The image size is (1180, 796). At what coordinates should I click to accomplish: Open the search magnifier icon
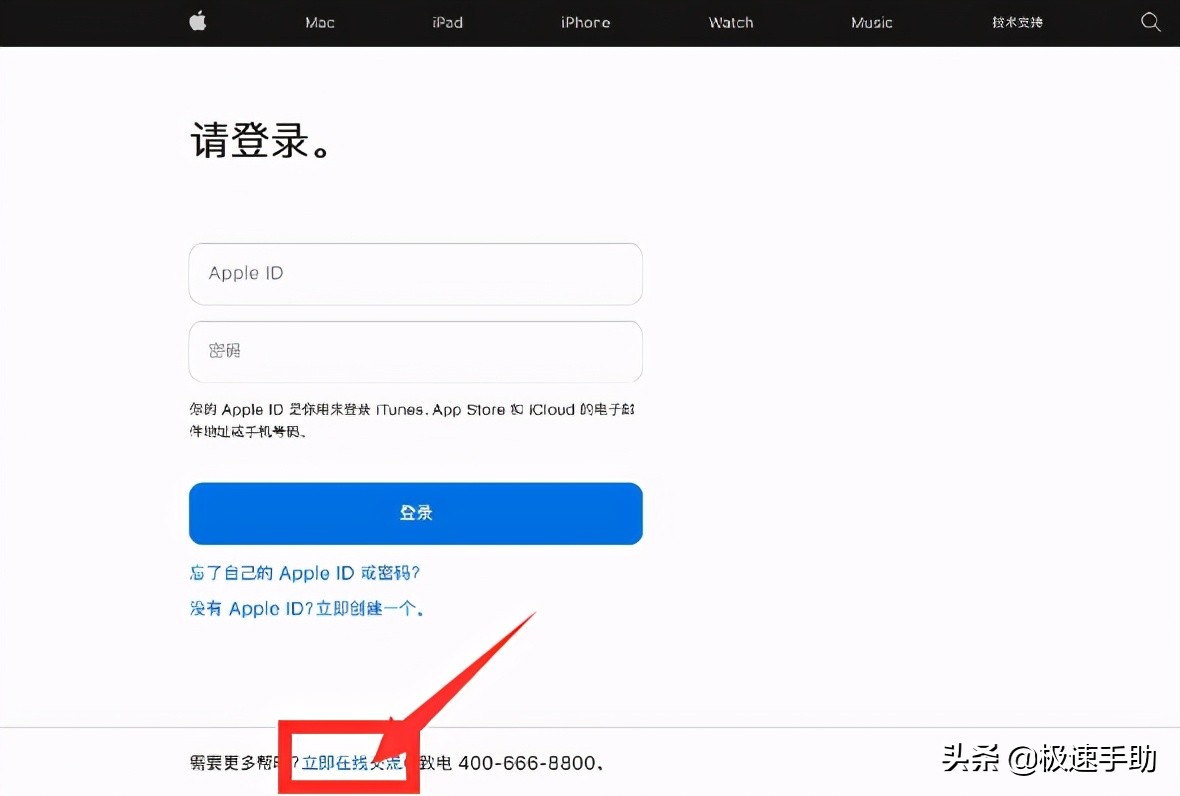[x=1151, y=22]
